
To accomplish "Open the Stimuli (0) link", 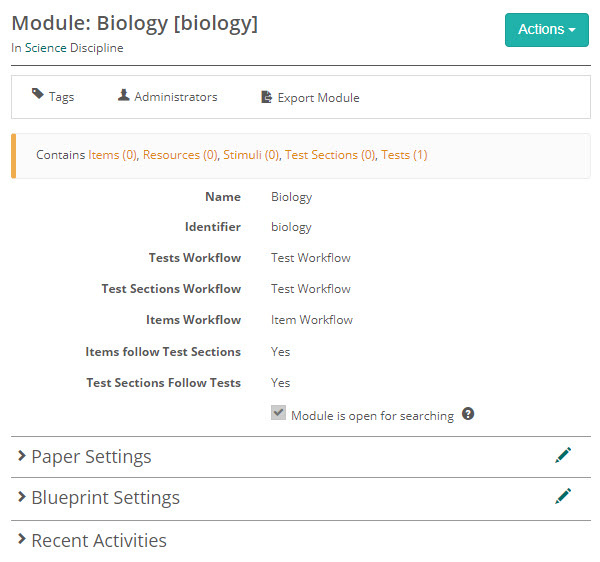I will pyautogui.click(x=251, y=155).
